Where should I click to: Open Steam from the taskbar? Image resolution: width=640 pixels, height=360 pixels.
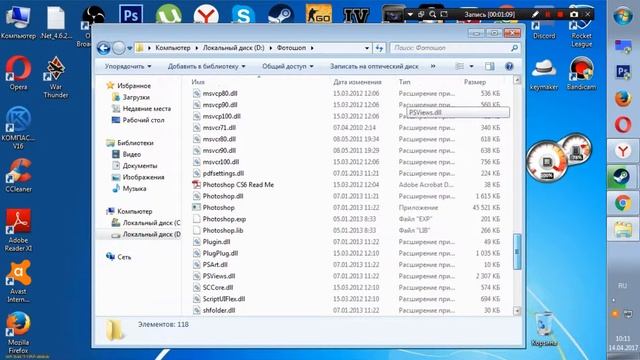tap(623, 177)
